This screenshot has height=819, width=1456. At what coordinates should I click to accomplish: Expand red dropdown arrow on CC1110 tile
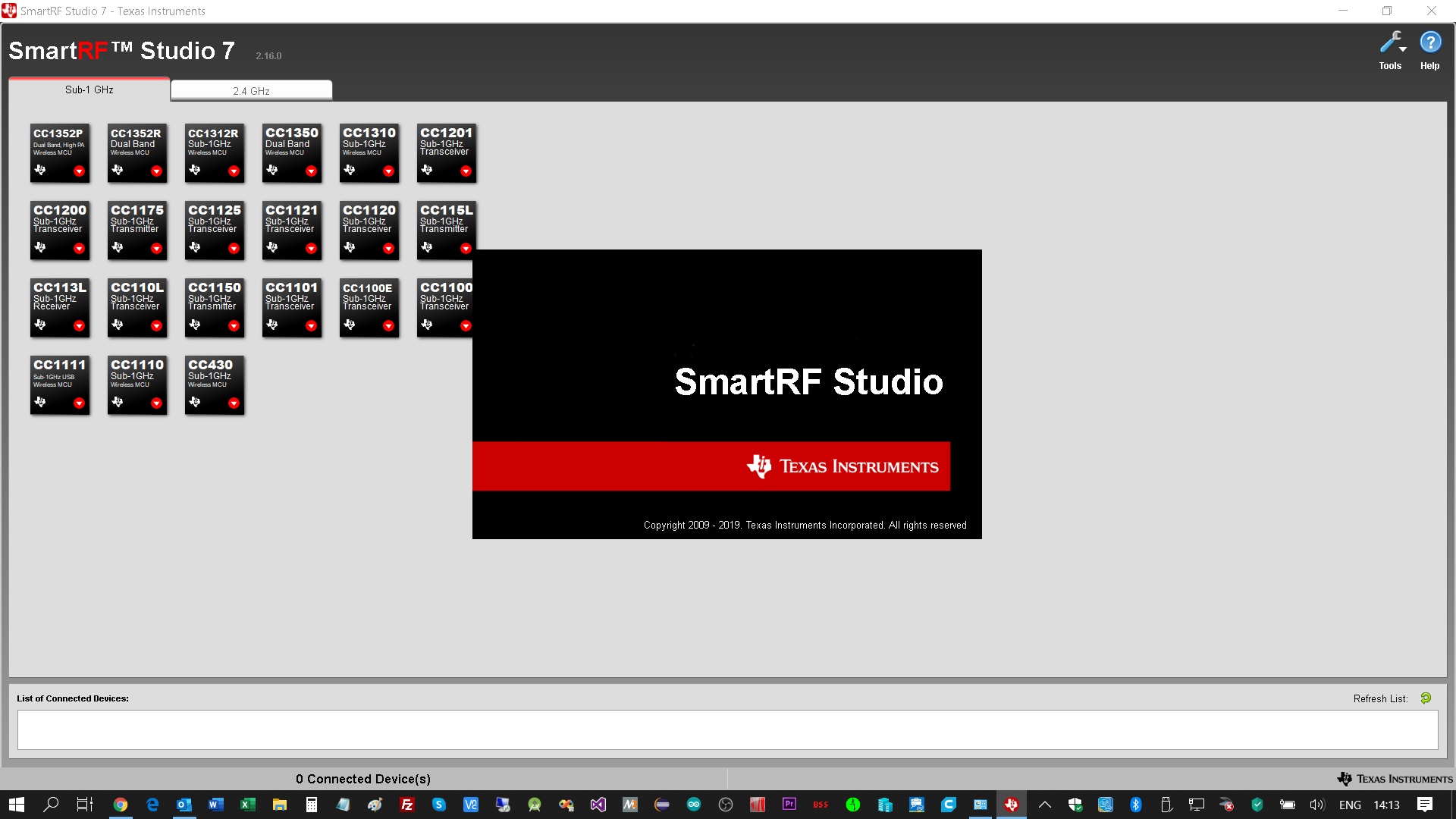(x=156, y=403)
